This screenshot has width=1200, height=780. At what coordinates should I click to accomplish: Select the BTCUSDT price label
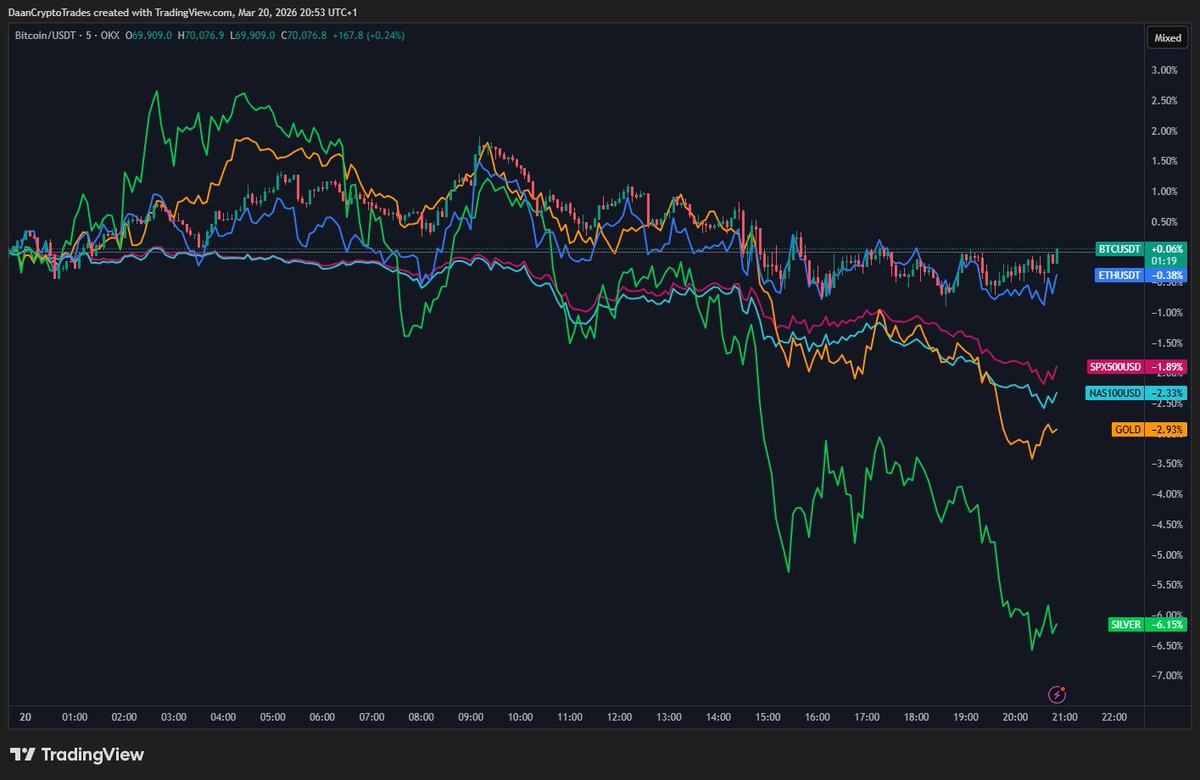(x=1141, y=247)
